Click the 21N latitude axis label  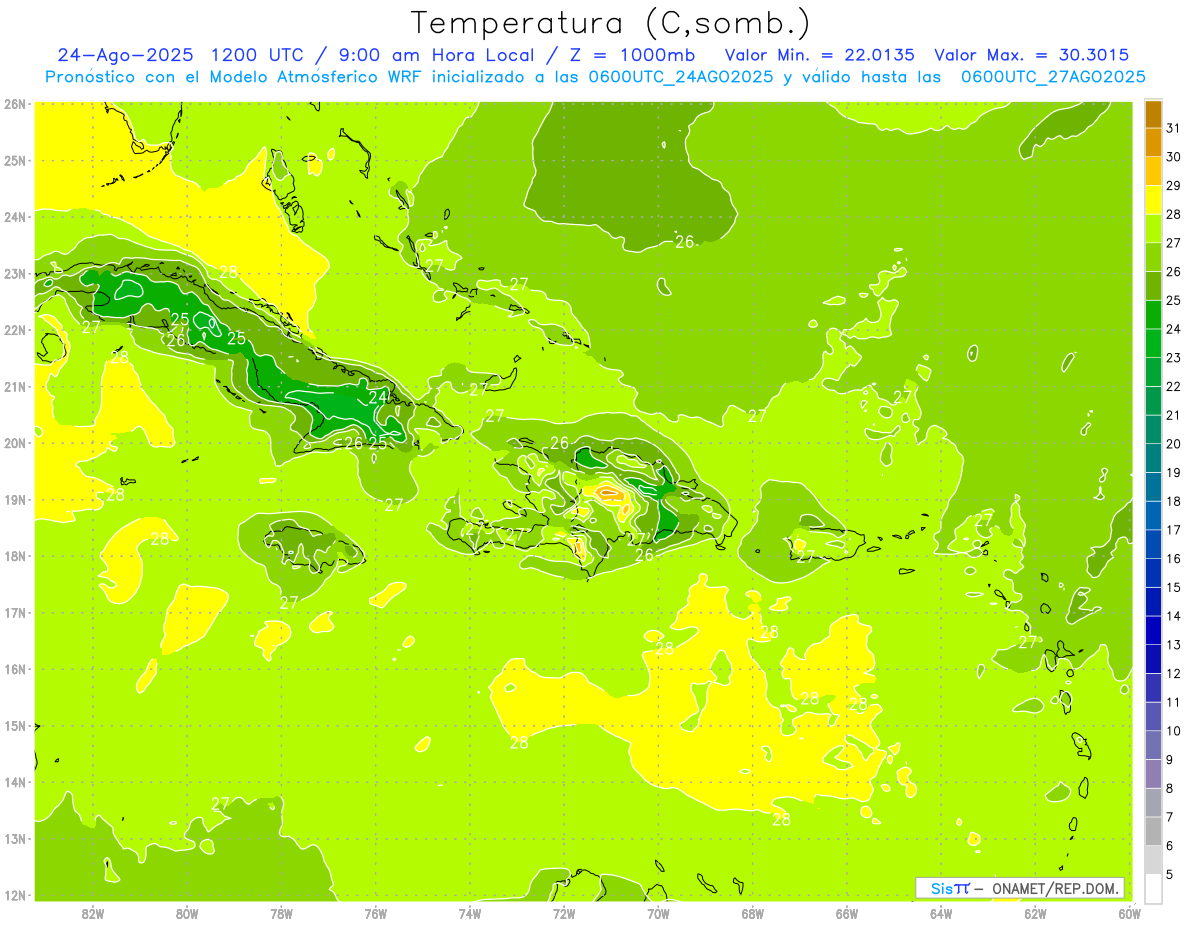[x=15, y=386]
